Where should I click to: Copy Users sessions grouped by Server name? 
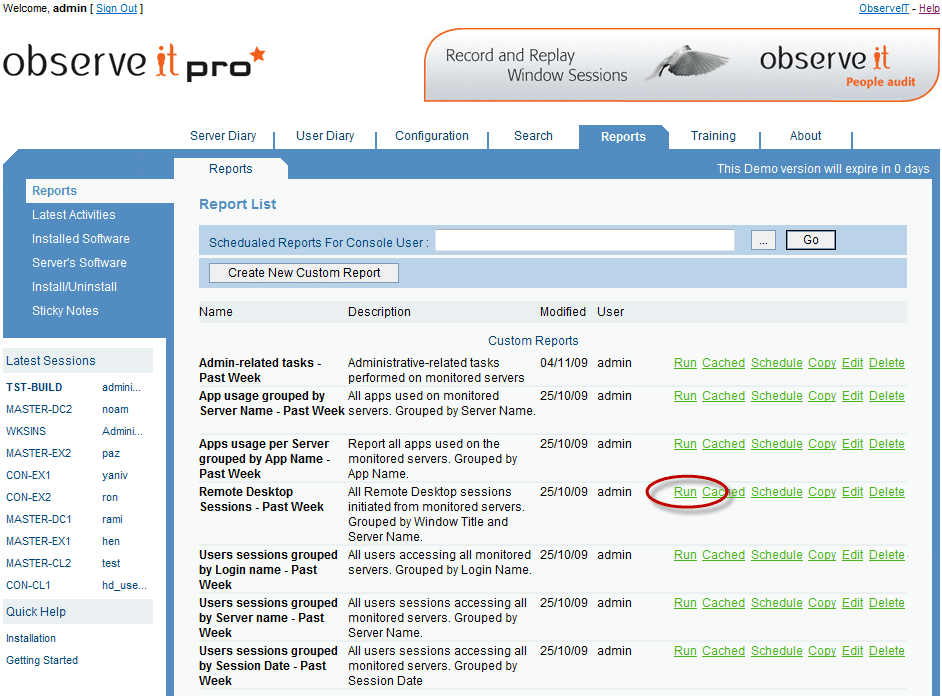tap(822, 603)
